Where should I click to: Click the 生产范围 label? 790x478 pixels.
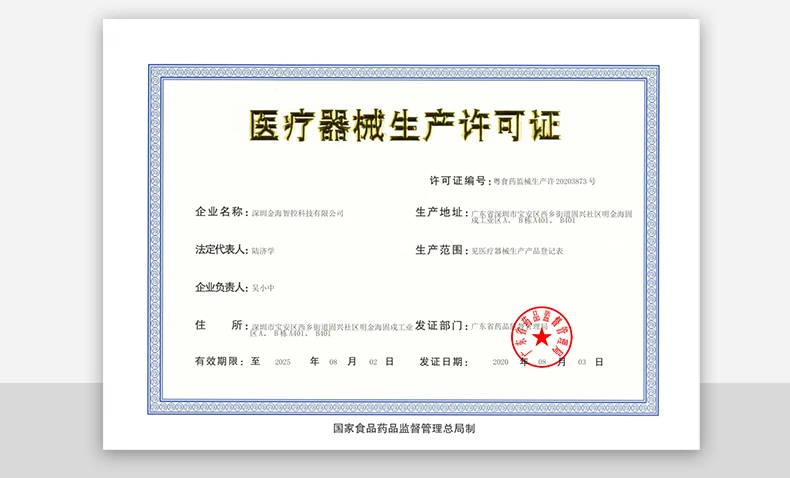pyautogui.click(x=440, y=250)
